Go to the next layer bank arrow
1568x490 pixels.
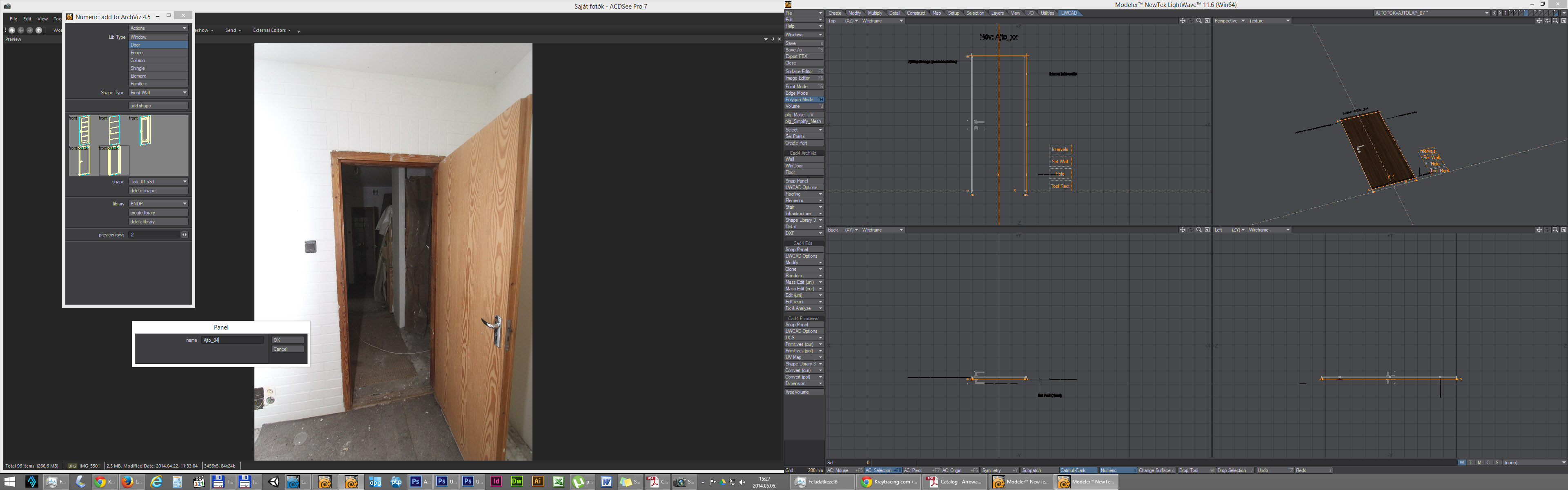[x=1500, y=13]
